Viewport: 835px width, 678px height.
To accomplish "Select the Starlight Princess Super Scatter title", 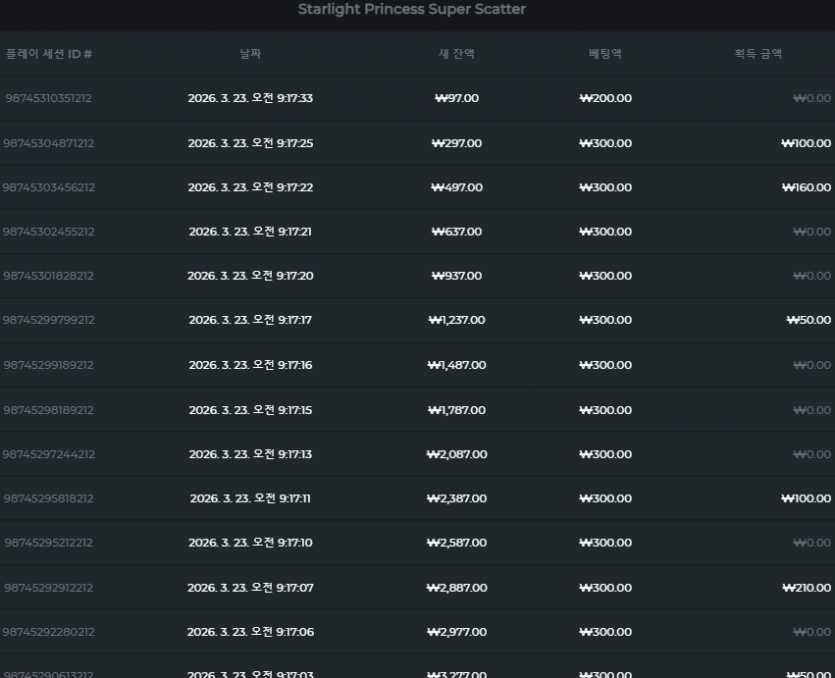I will pos(412,9).
